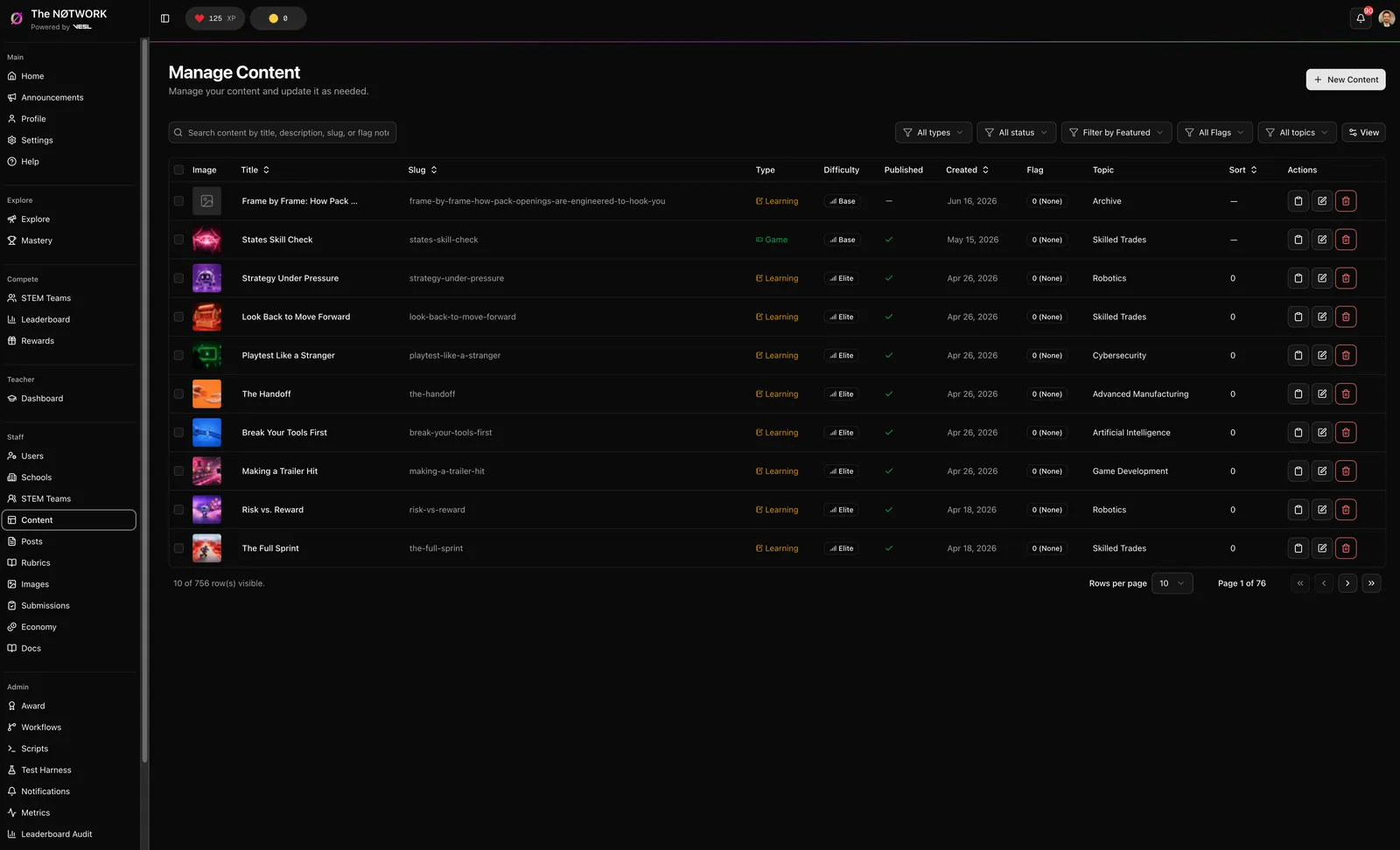Open the All topics dropdown
Viewport: 1400px width, 850px height.
click(x=1297, y=133)
